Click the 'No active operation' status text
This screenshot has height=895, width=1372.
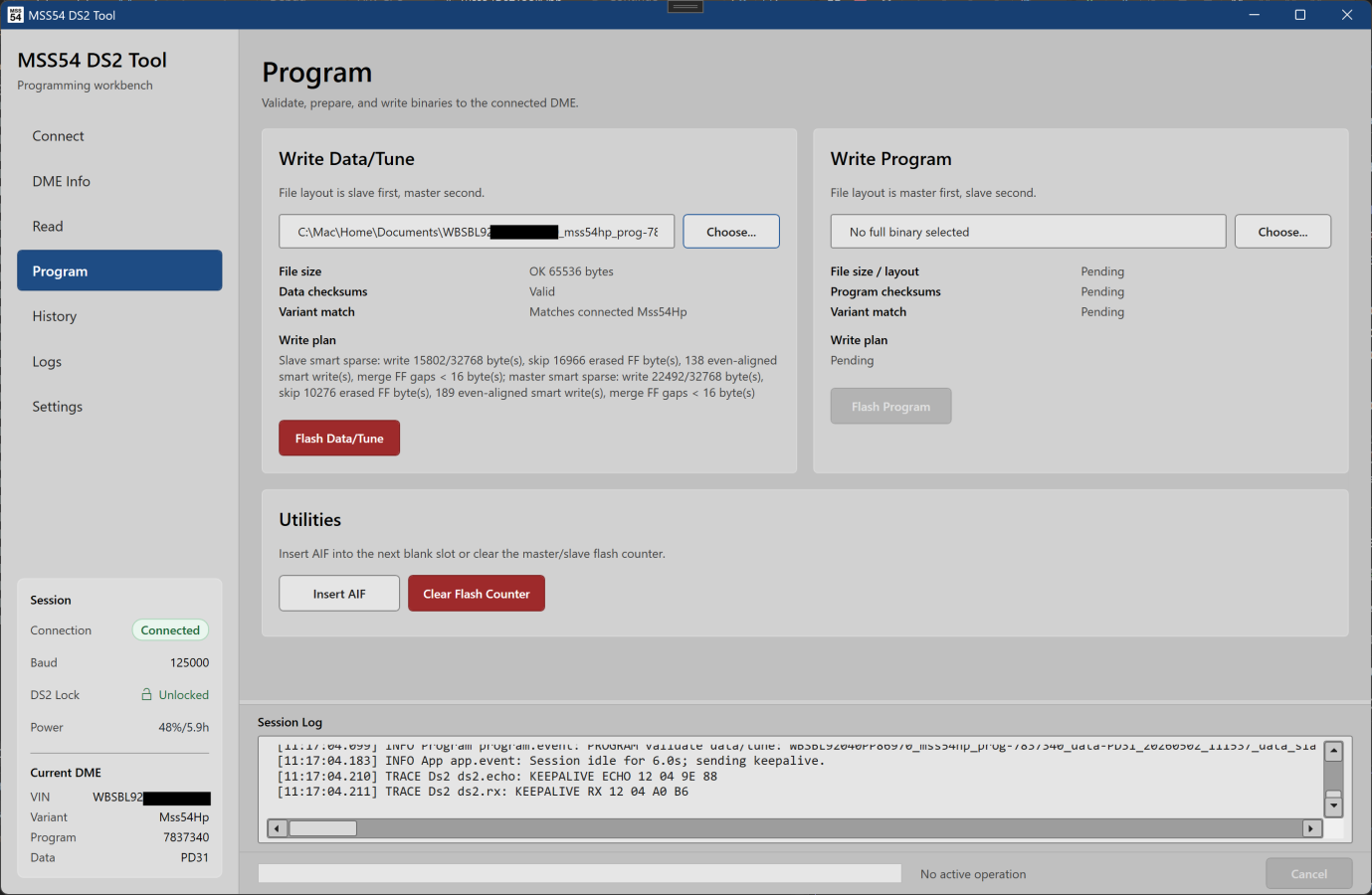[x=973, y=874]
